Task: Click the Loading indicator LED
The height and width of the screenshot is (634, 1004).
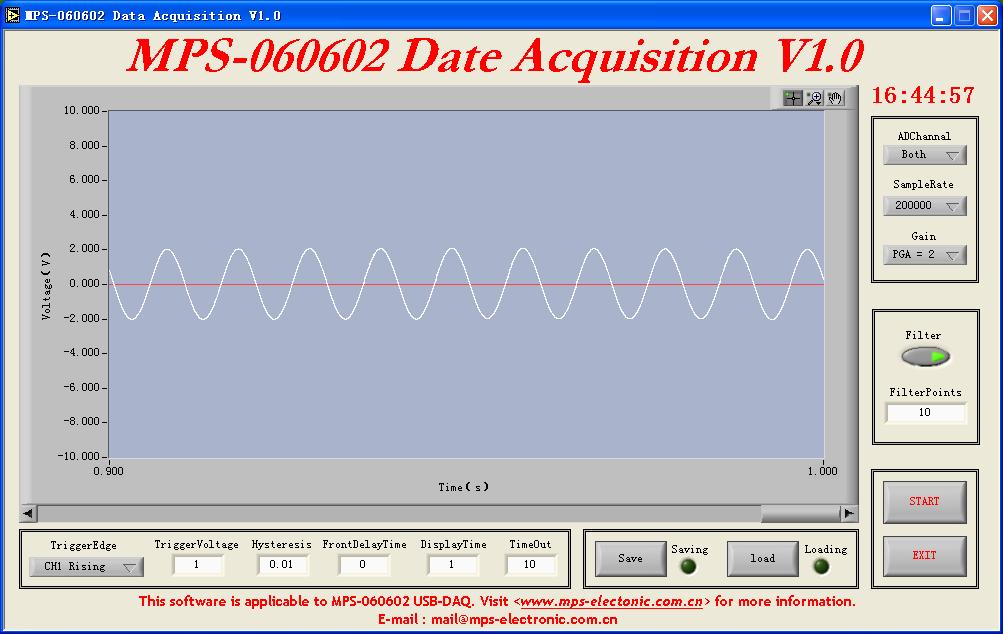Action: [x=821, y=566]
